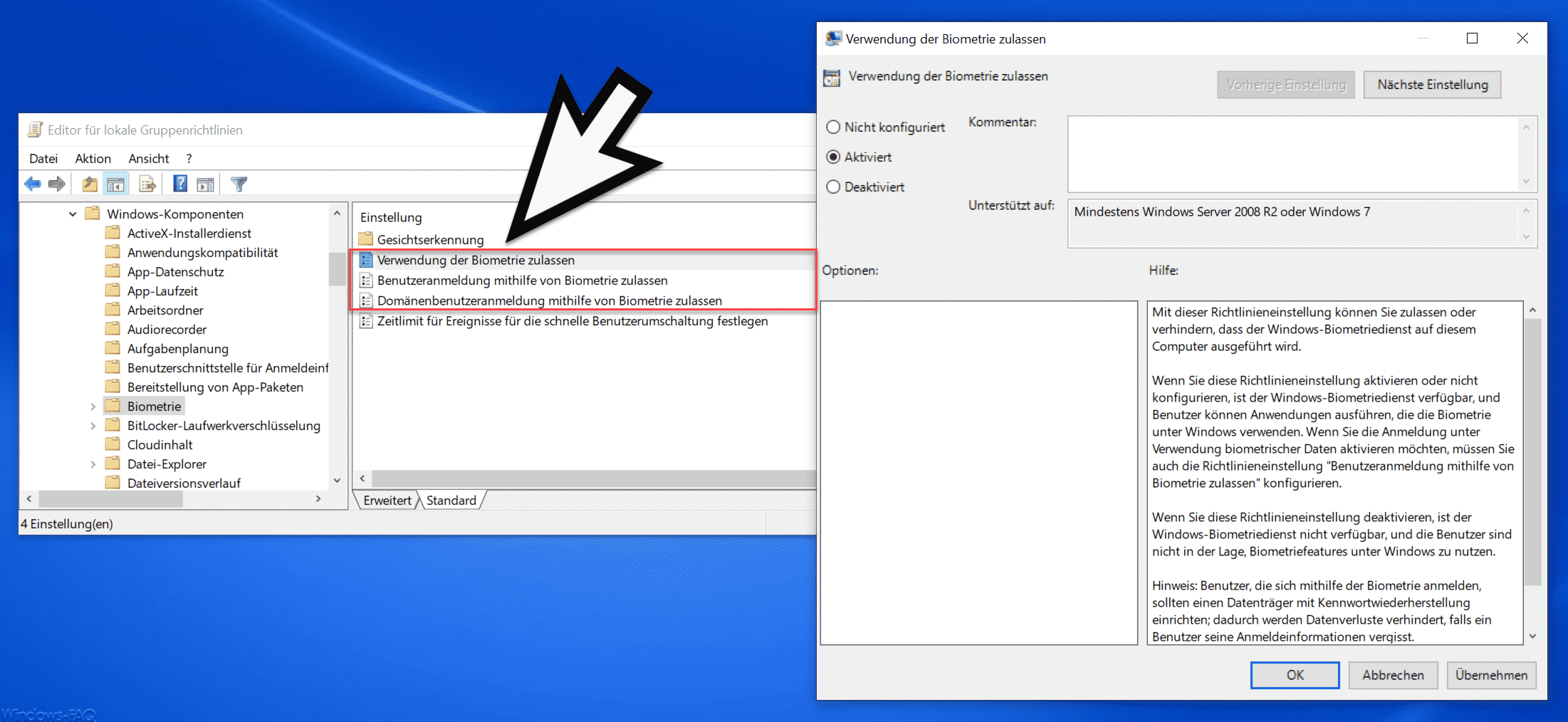Click the 'Einstellung' column header
The width and height of the screenshot is (1568, 722).
391,217
